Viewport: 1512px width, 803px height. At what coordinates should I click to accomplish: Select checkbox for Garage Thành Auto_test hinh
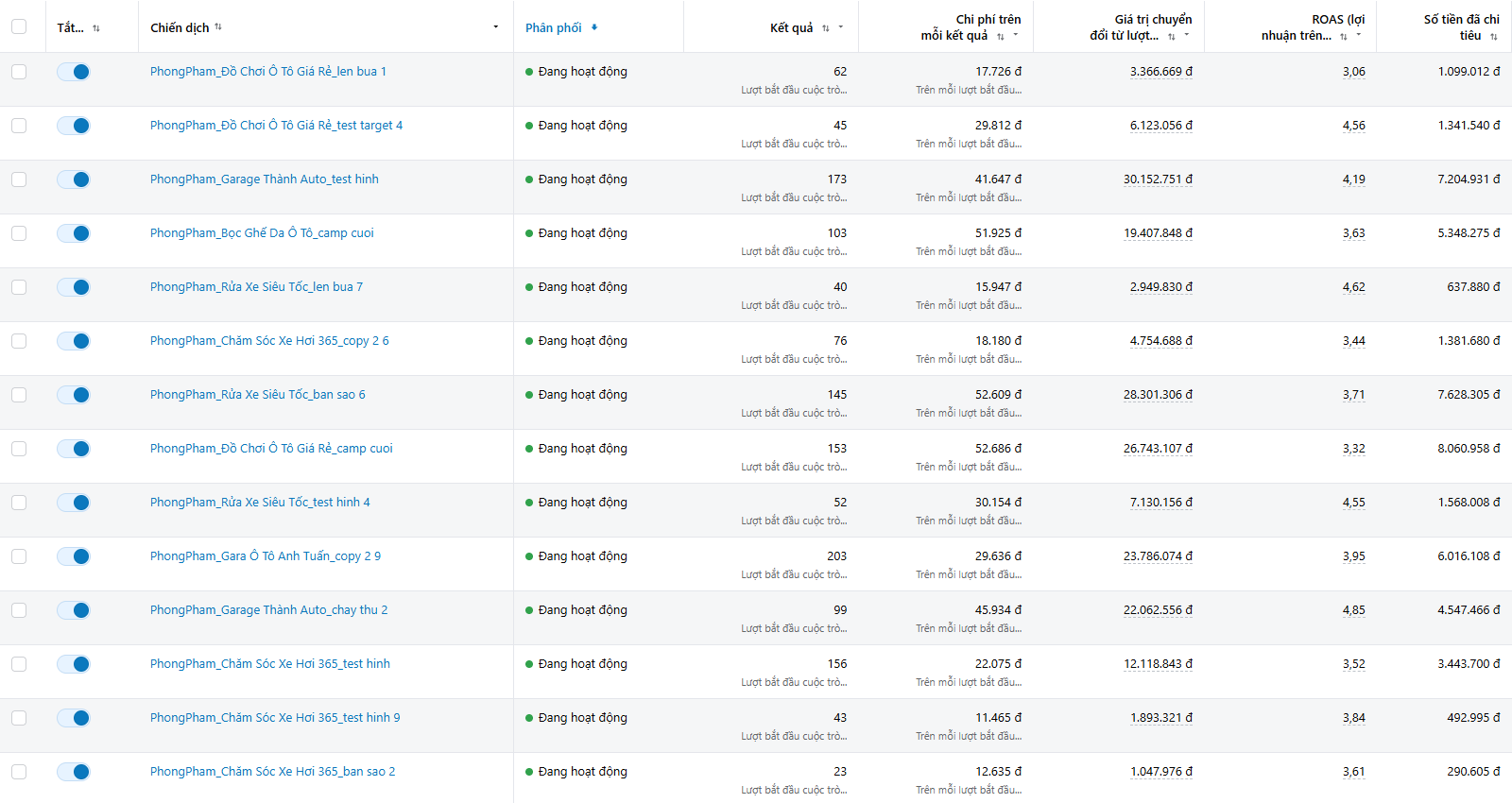click(x=19, y=179)
